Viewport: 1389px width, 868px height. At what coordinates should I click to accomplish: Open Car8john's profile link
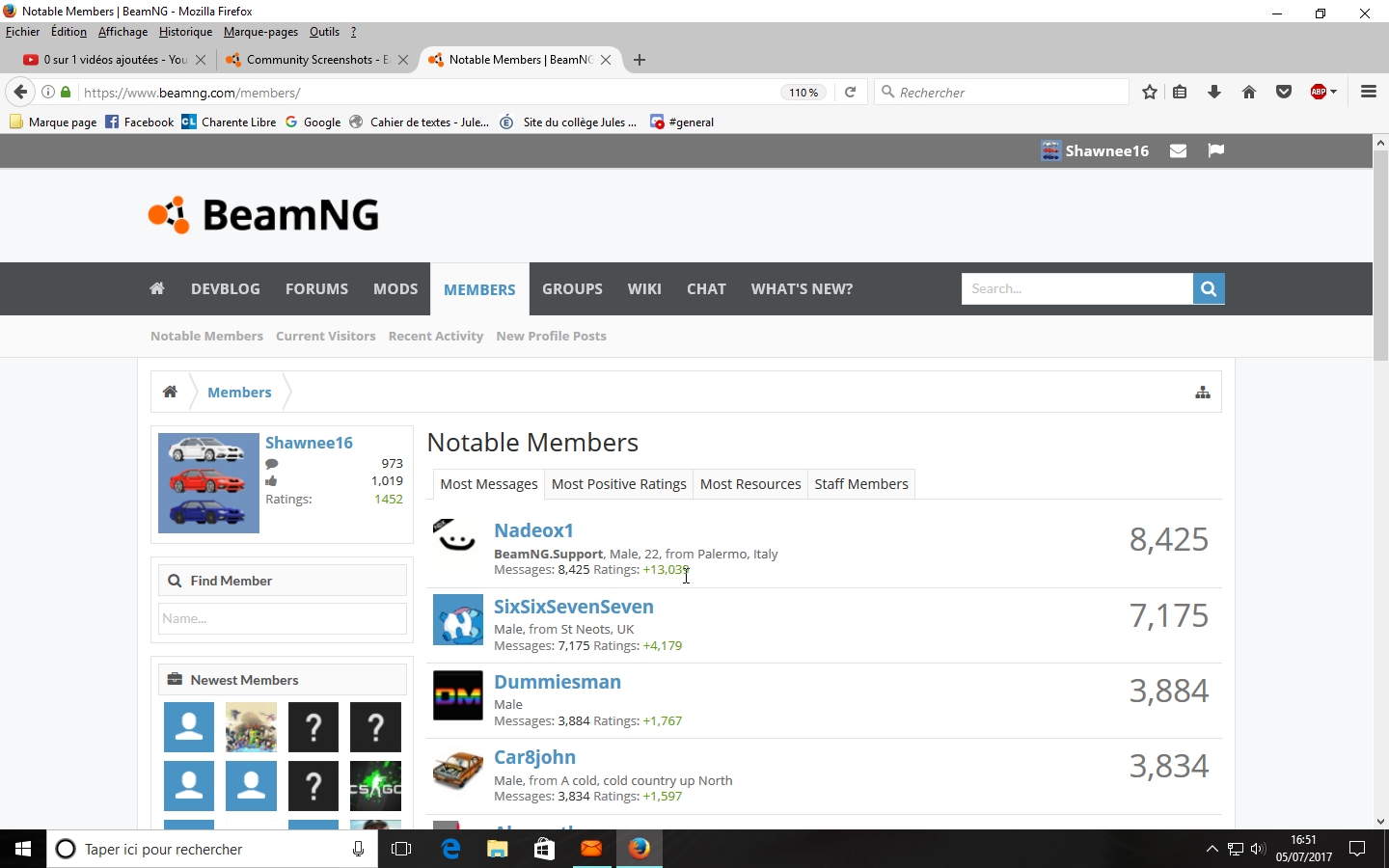534,757
